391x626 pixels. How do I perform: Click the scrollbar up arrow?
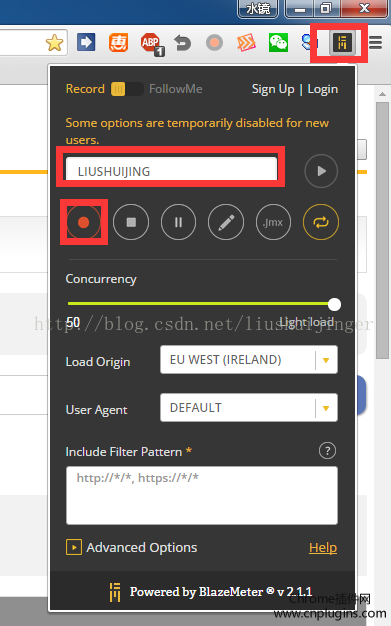[382, 94]
